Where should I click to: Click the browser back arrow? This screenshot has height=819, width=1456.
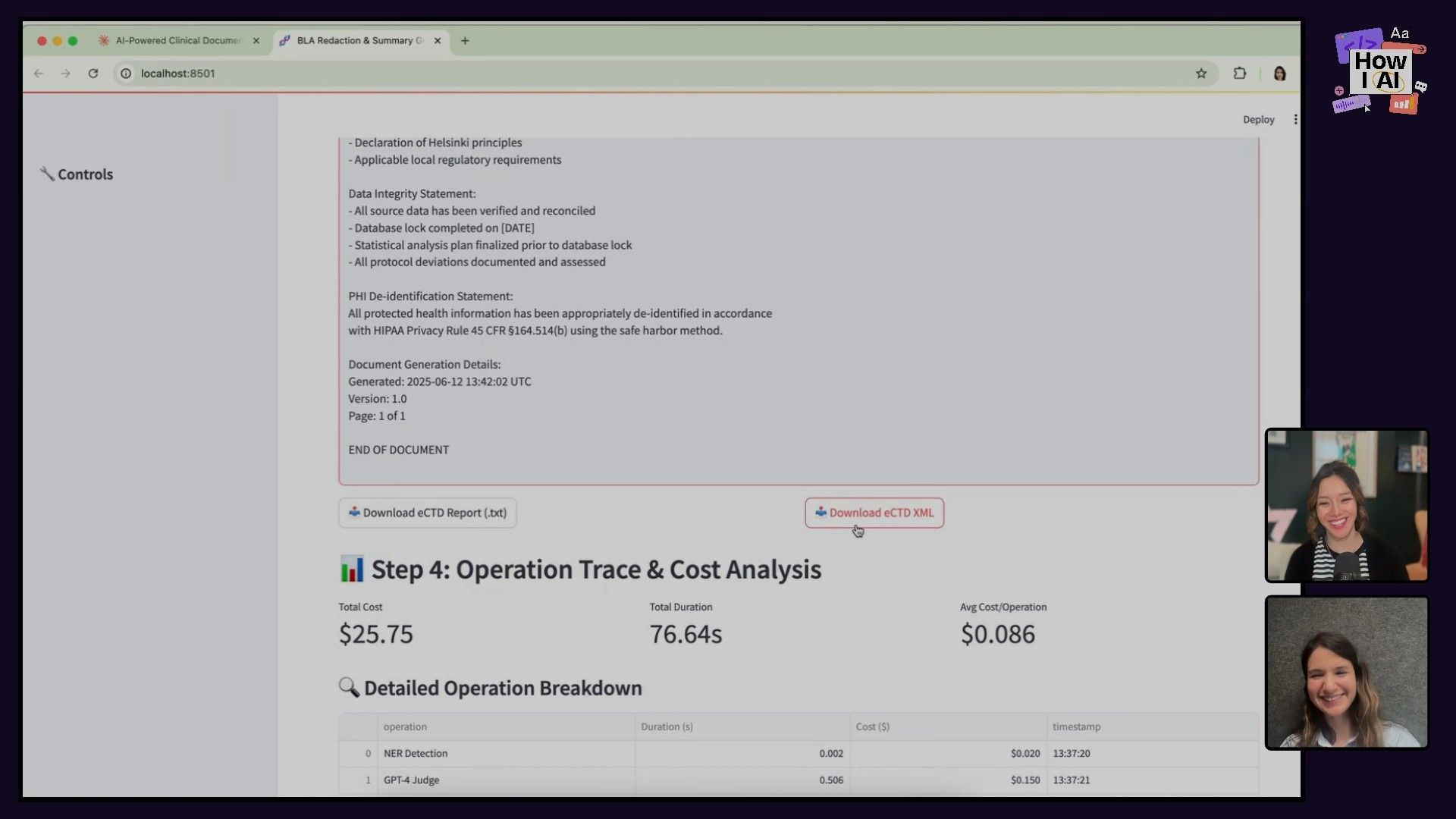point(39,74)
